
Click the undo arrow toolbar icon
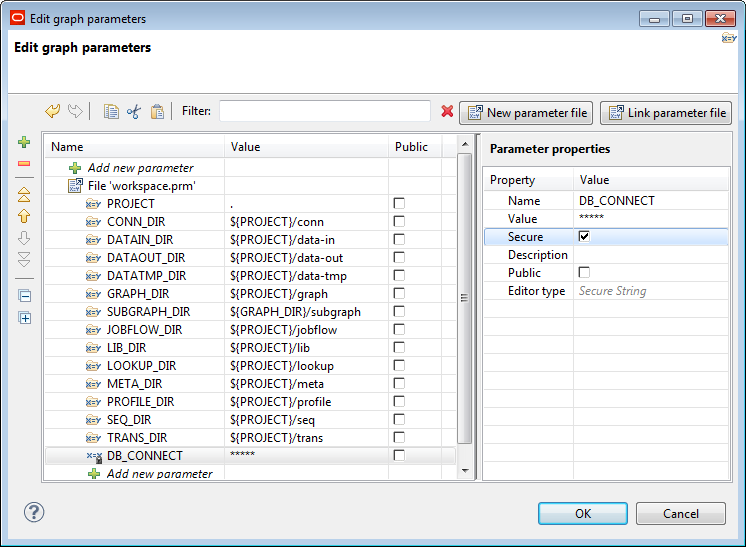pos(52,112)
